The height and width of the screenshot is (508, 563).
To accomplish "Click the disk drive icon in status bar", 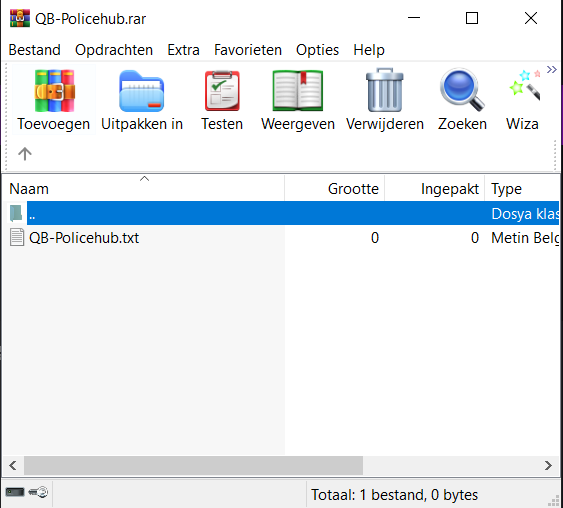I will (x=15, y=491).
